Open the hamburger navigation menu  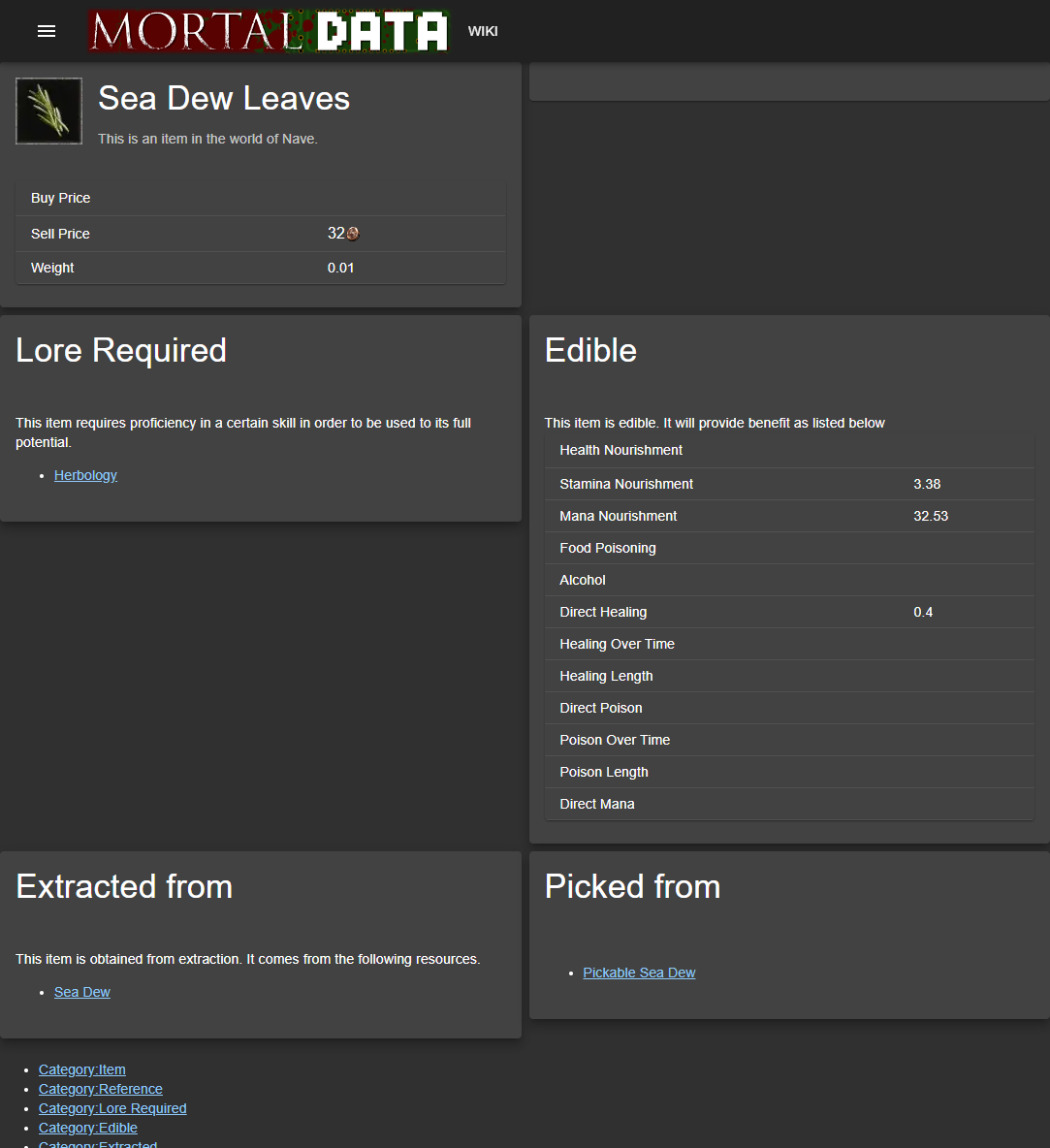47,31
